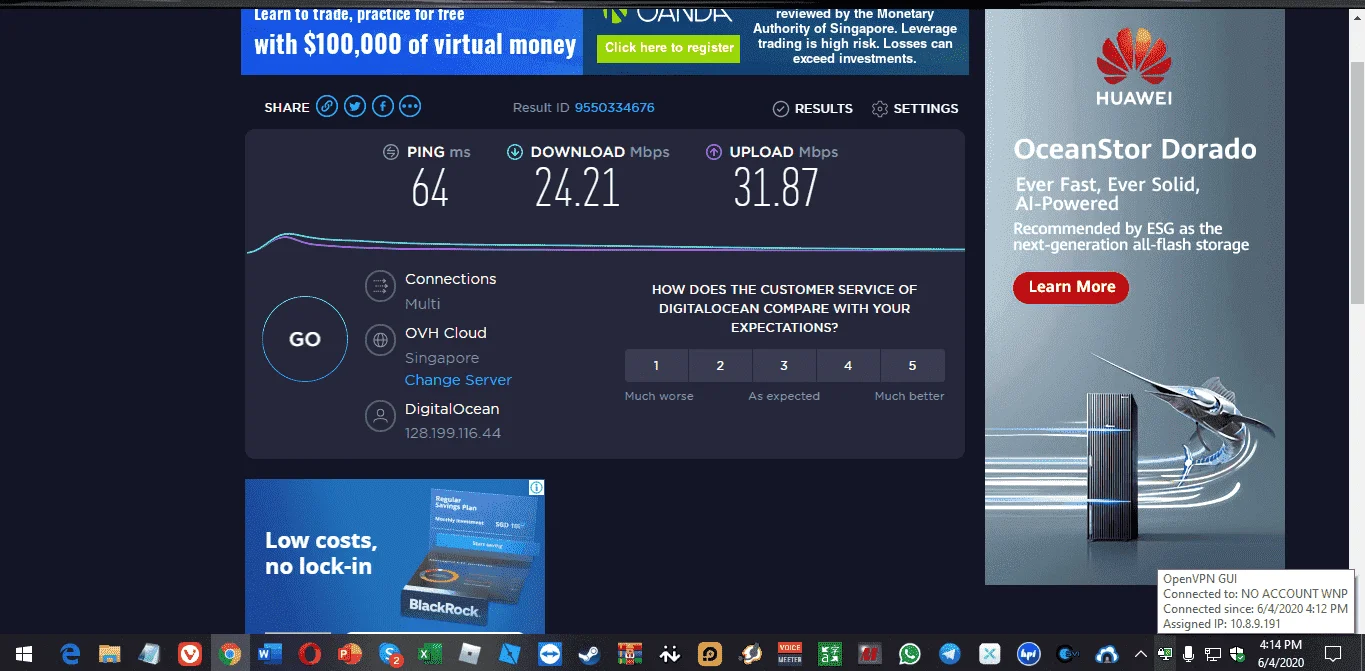Image resolution: width=1365 pixels, height=671 pixels.
Task: Rate customer service 5 Much better
Action: [912, 366]
